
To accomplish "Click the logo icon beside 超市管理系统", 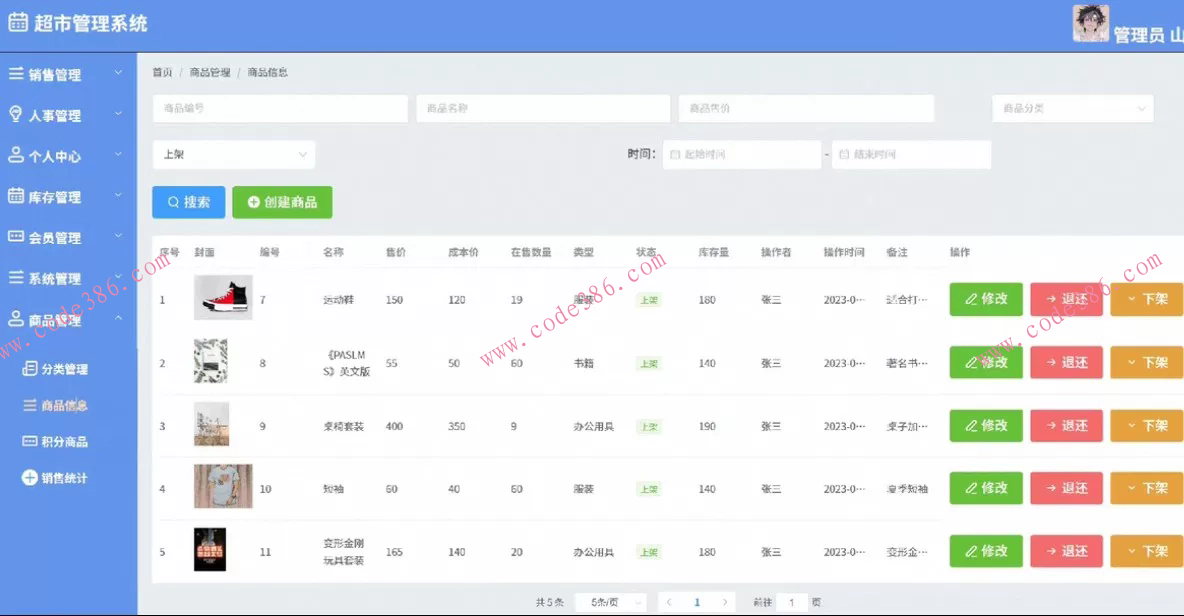I will [17, 21].
